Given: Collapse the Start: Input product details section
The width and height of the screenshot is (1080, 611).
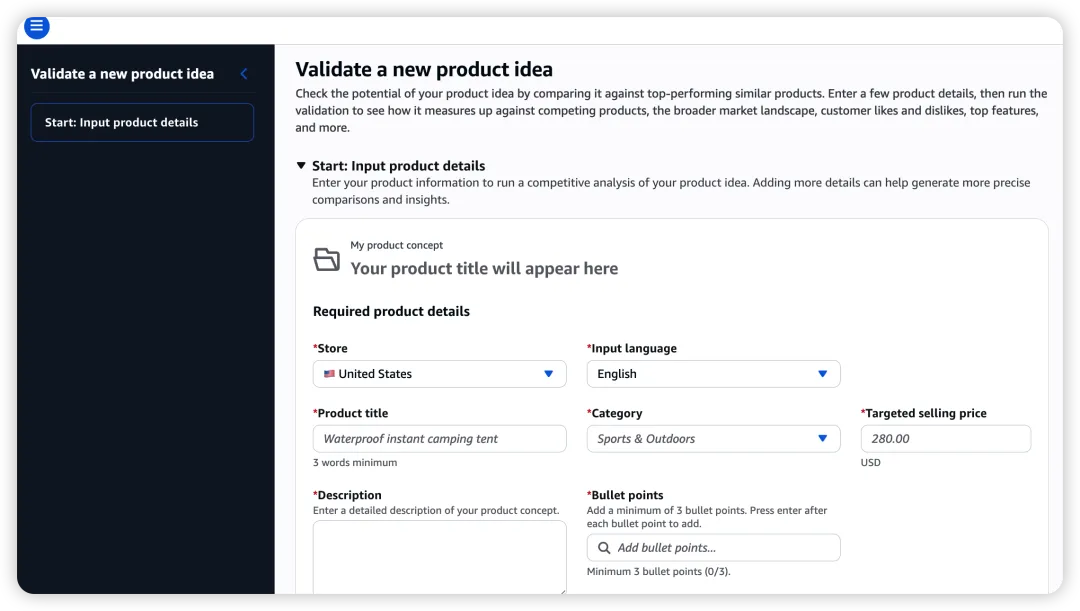Looking at the screenshot, I should click(301, 165).
